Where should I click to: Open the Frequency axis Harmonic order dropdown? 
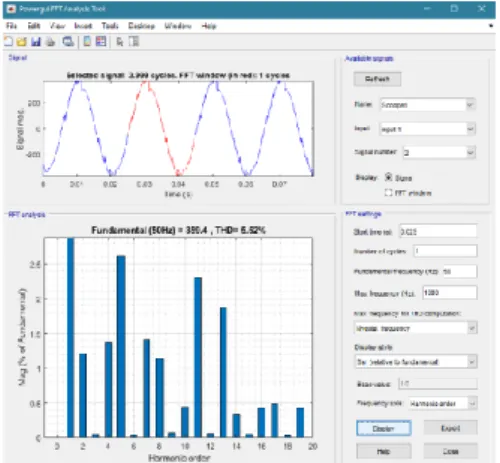click(443, 403)
